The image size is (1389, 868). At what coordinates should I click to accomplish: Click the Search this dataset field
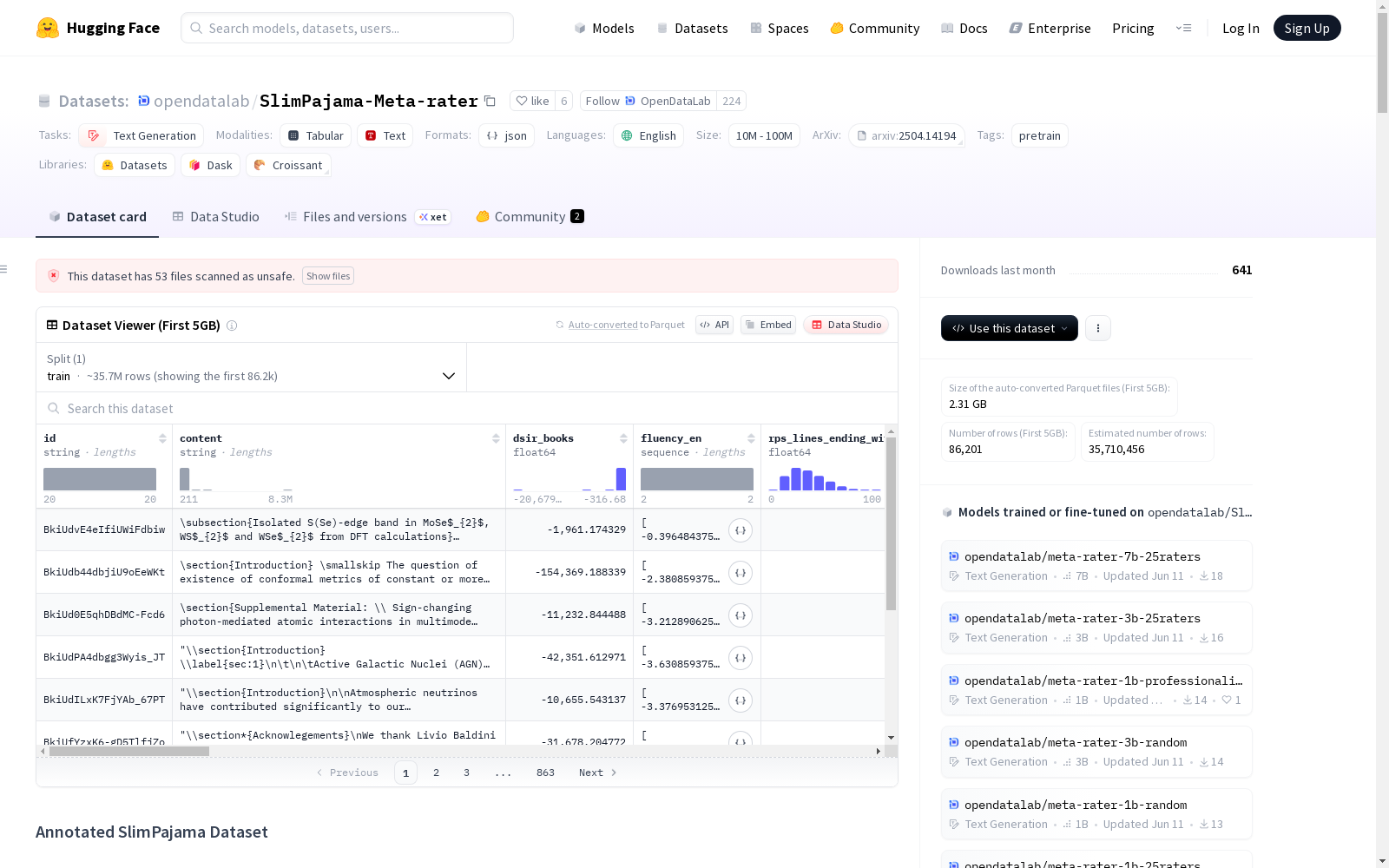467,408
